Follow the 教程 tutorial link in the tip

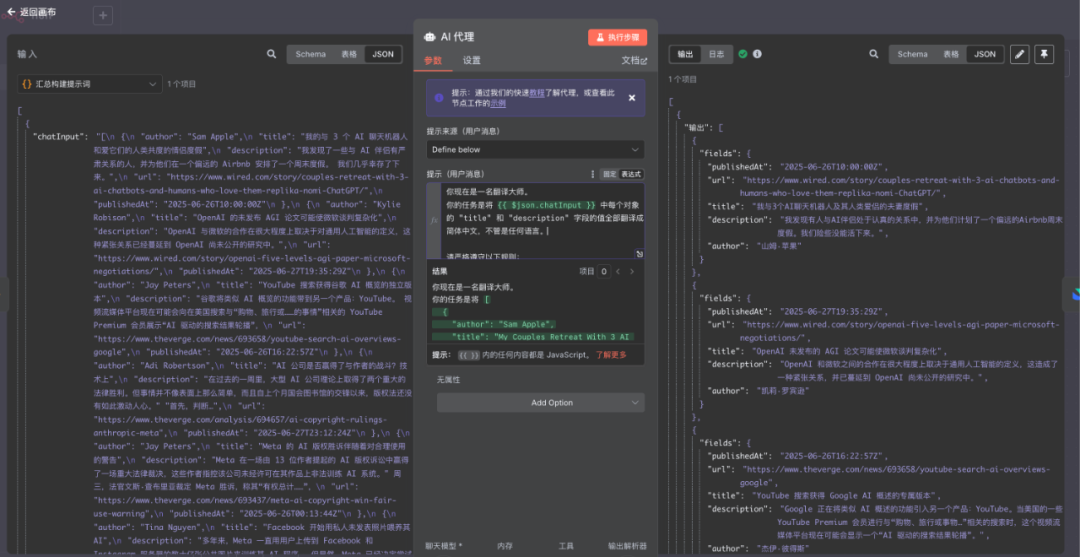(x=537, y=93)
